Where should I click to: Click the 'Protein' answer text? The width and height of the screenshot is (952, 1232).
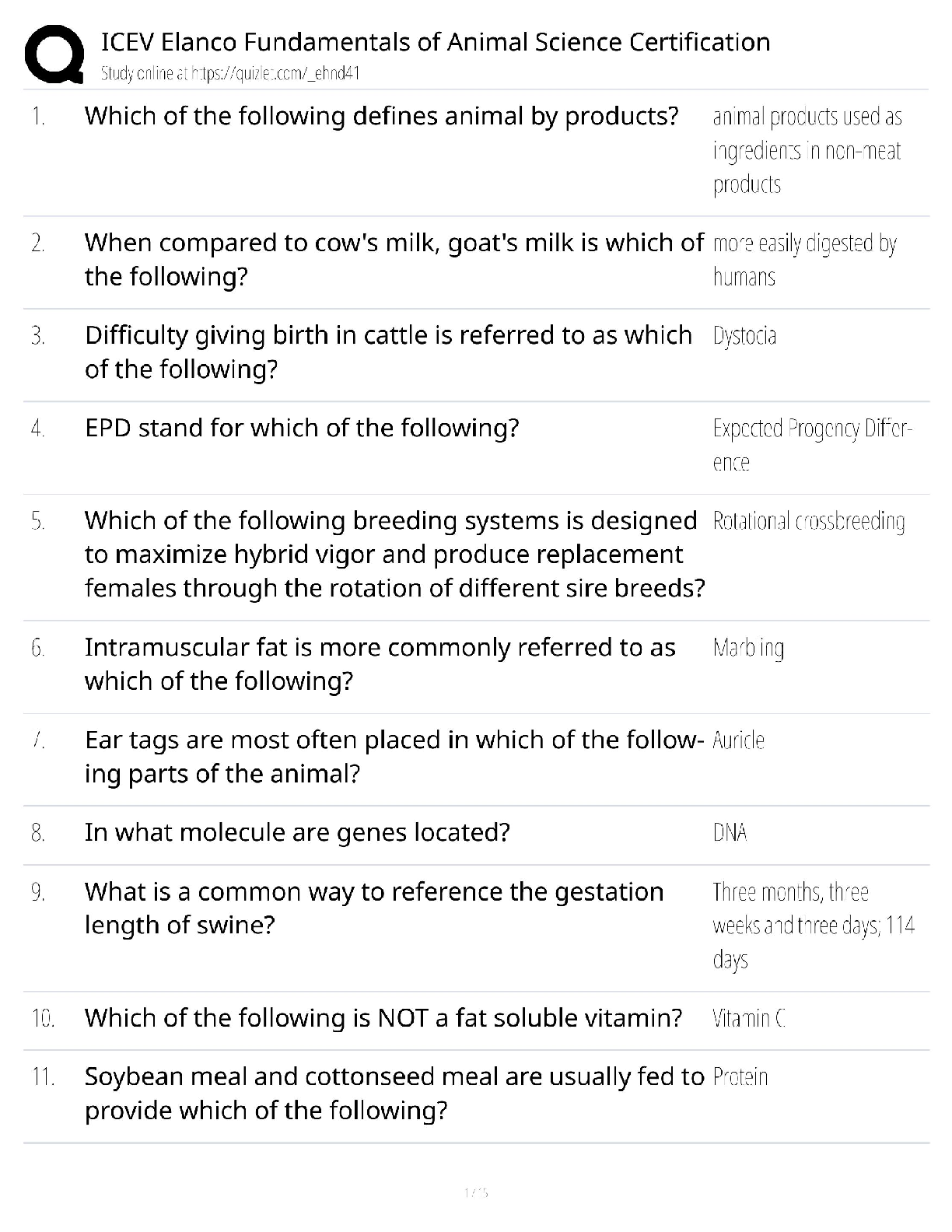740,1077
